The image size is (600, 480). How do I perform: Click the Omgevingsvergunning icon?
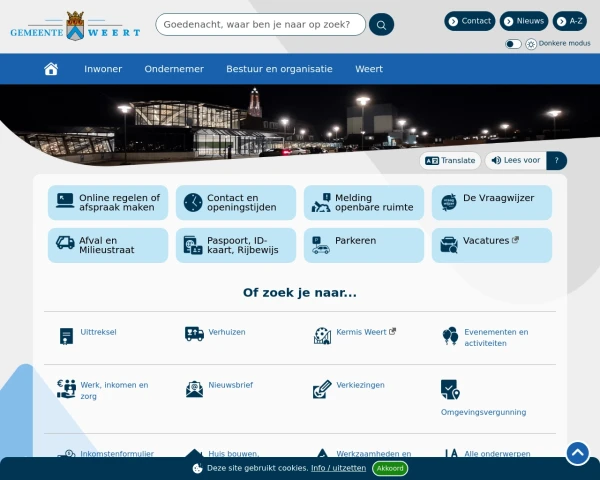pyautogui.click(x=450, y=390)
